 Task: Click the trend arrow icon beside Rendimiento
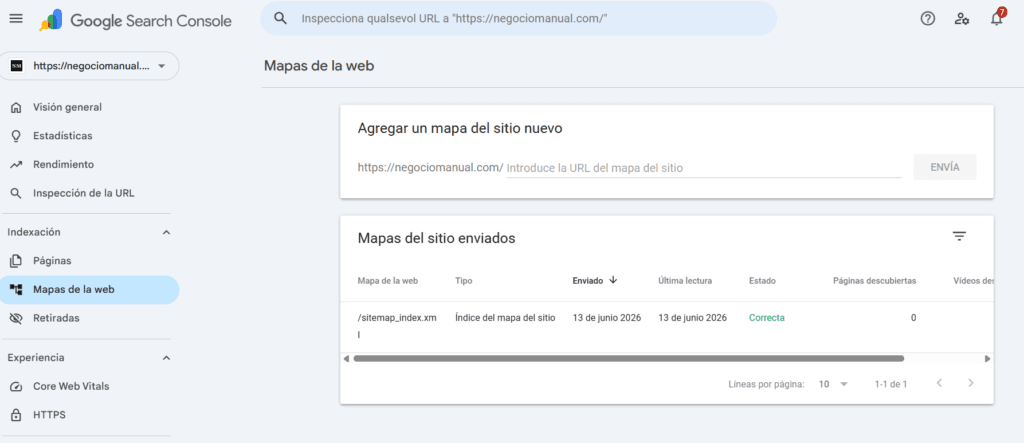point(17,165)
